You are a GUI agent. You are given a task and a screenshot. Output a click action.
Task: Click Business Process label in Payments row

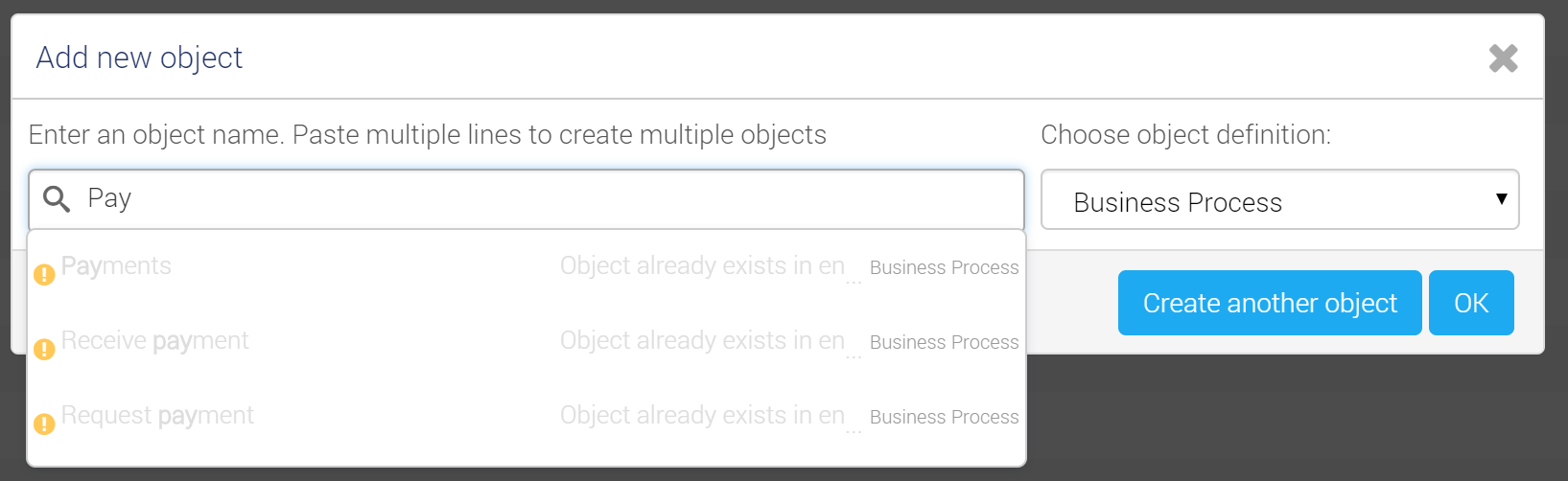pos(944,267)
